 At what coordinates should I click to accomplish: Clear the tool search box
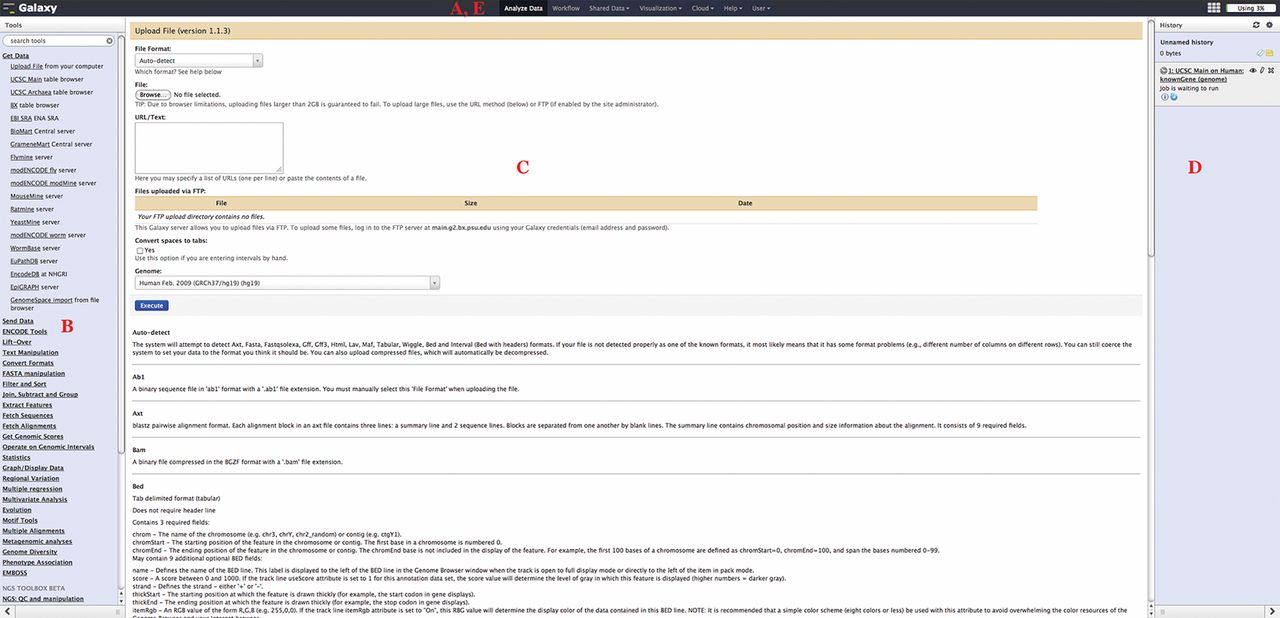click(110, 41)
